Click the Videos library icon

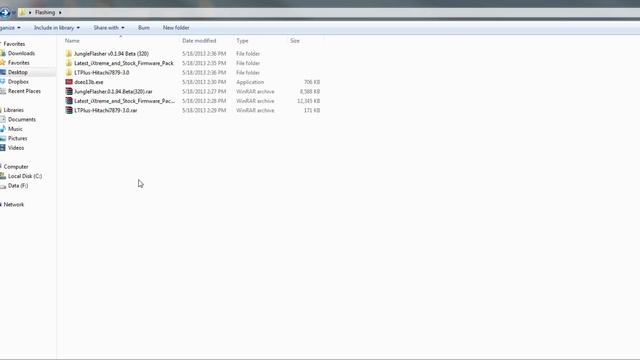[x=3, y=148]
